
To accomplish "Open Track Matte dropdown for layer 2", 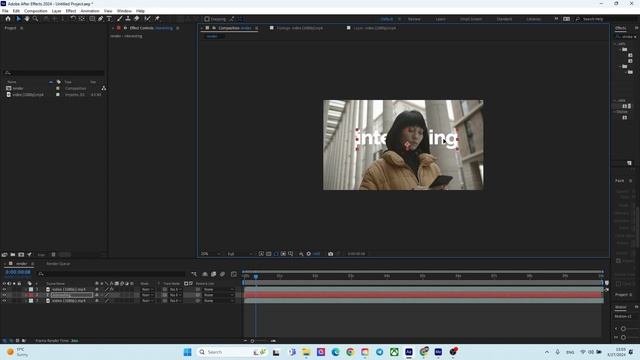I will tap(176, 295).
